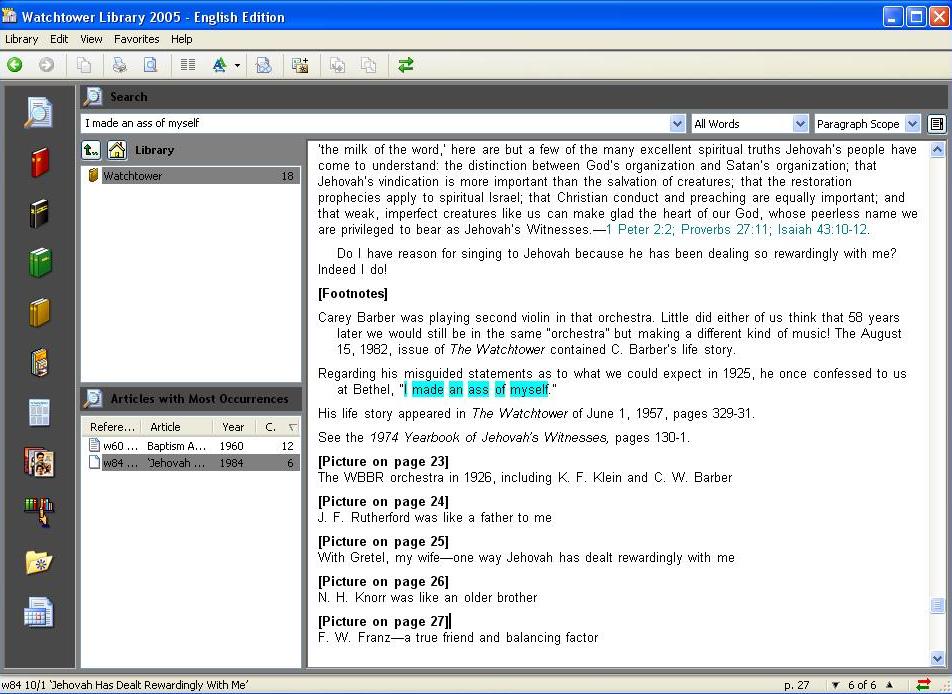The width and height of the screenshot is (952, 694).
Task: Go to next occurrence down arrow
Action: 835,685
